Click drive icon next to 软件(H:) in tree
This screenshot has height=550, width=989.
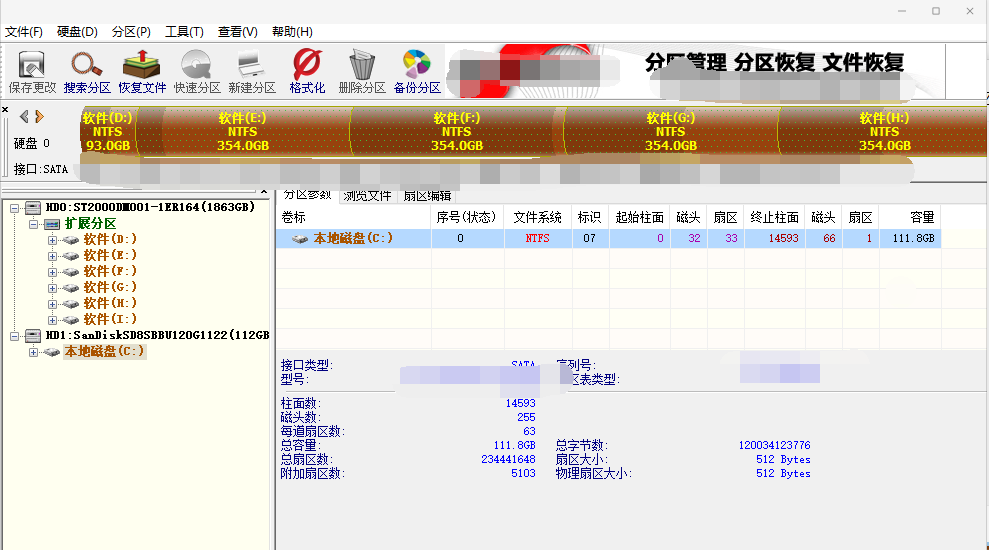point(71,303)
